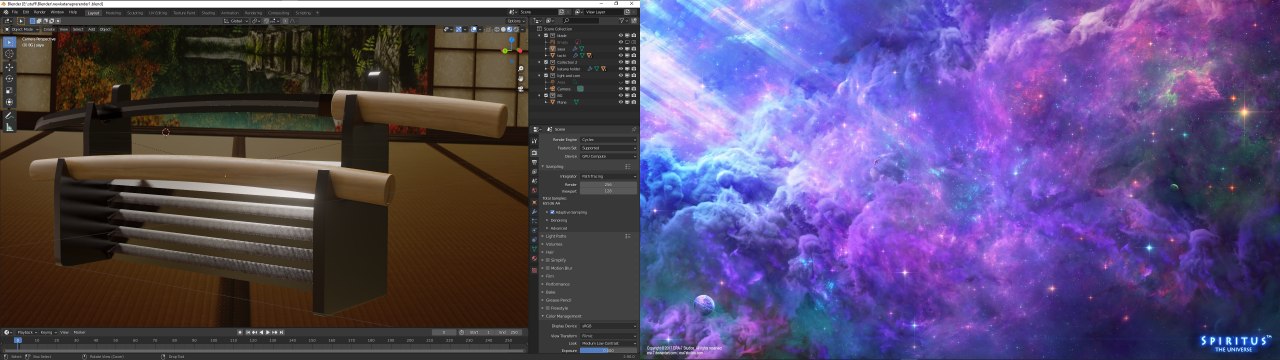
Task: Hide the Plane object via eye icon
Action: [x=620, y=102]
